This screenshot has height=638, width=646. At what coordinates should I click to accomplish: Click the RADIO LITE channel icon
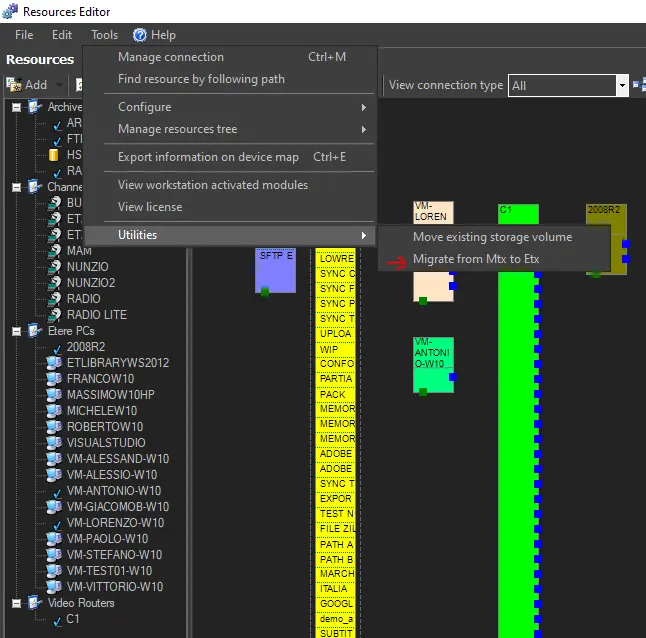(x=54, y=315)
